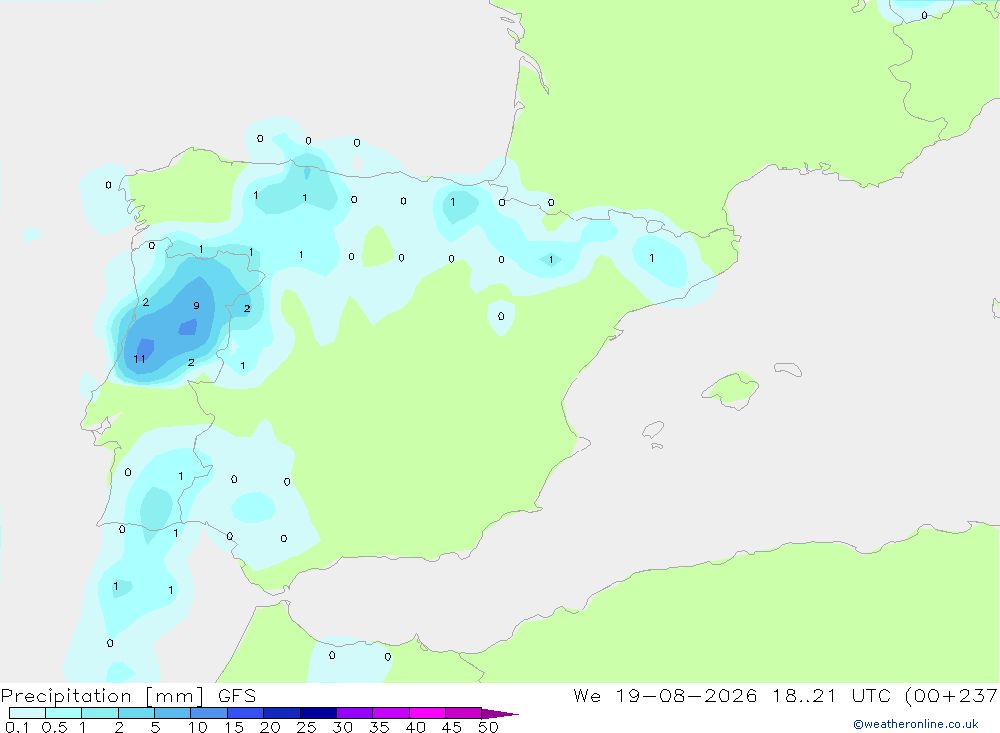1000x733 pixels.
Task: Click the '20' legend scale label
Action: pos(270,727)
